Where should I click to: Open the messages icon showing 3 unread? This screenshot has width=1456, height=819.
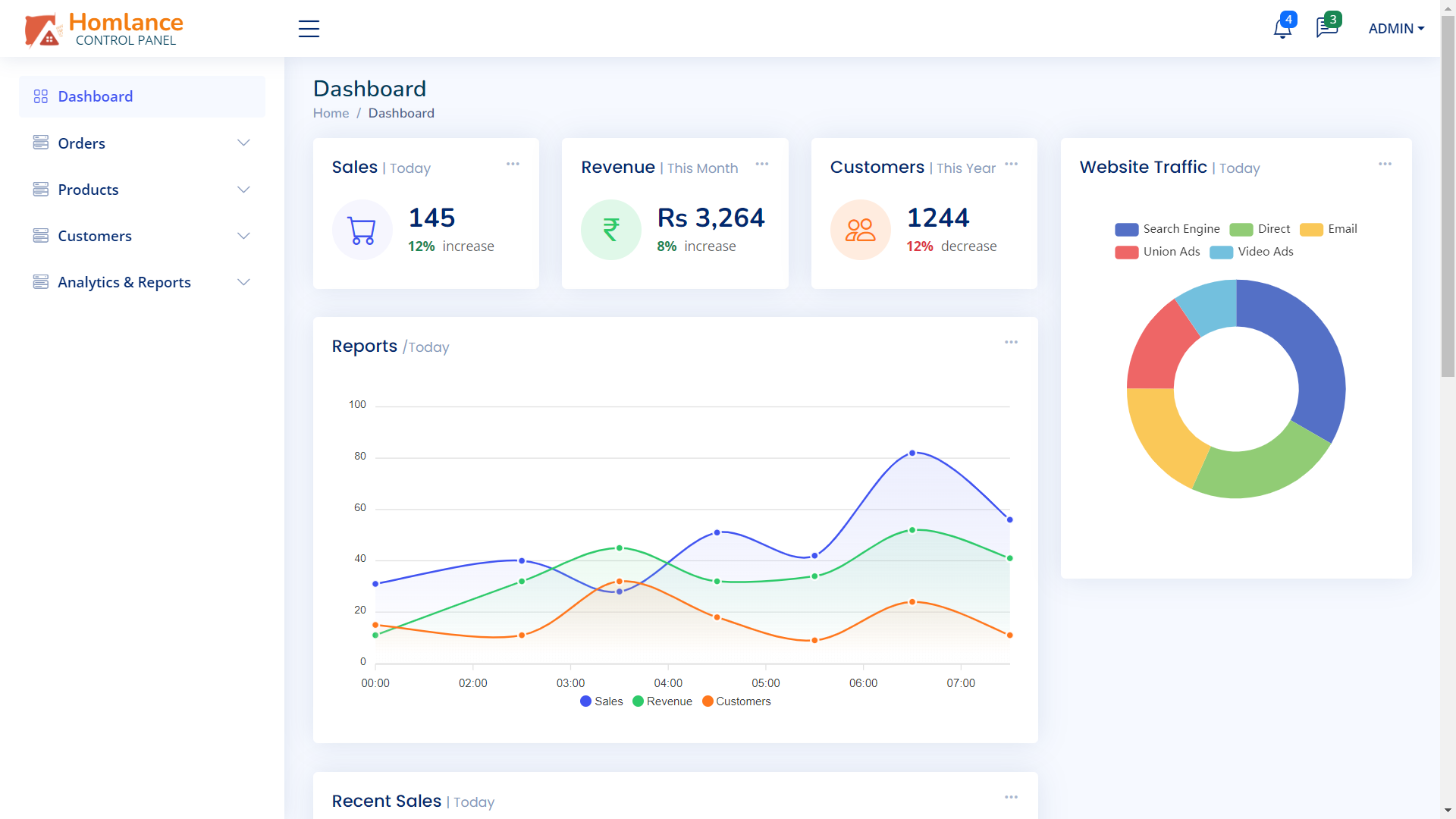(1326, 28)
